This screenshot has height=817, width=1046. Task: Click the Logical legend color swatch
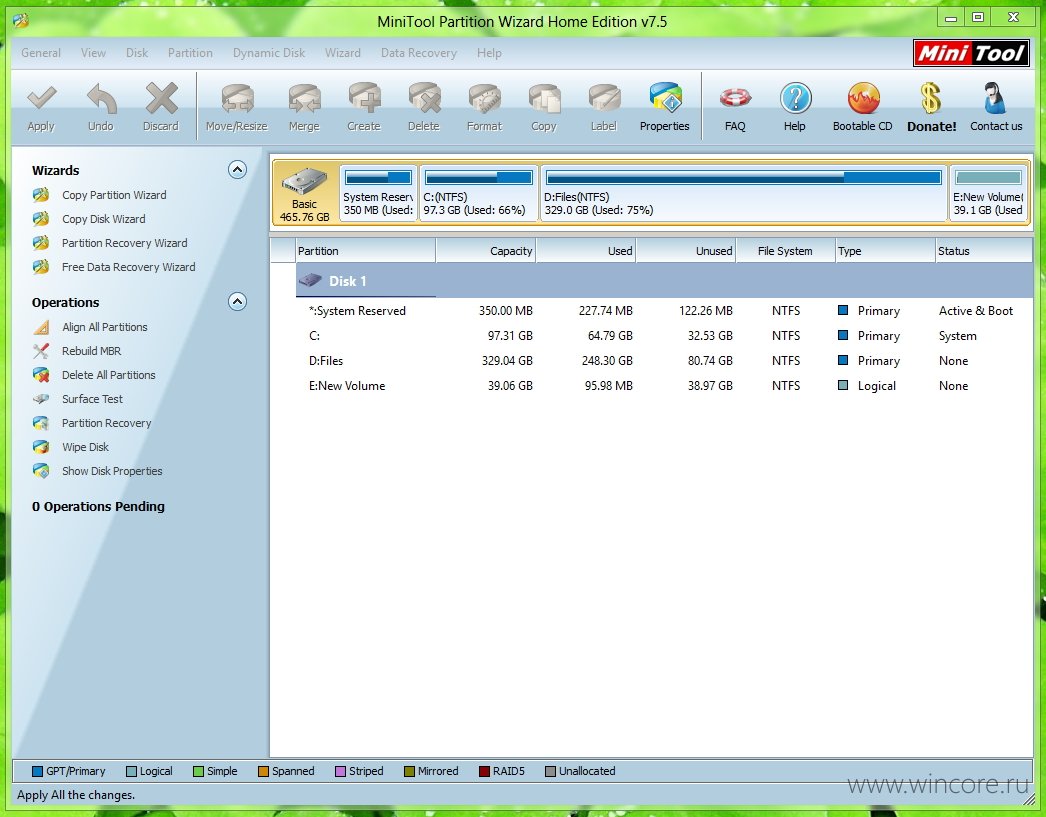point(131,772)
